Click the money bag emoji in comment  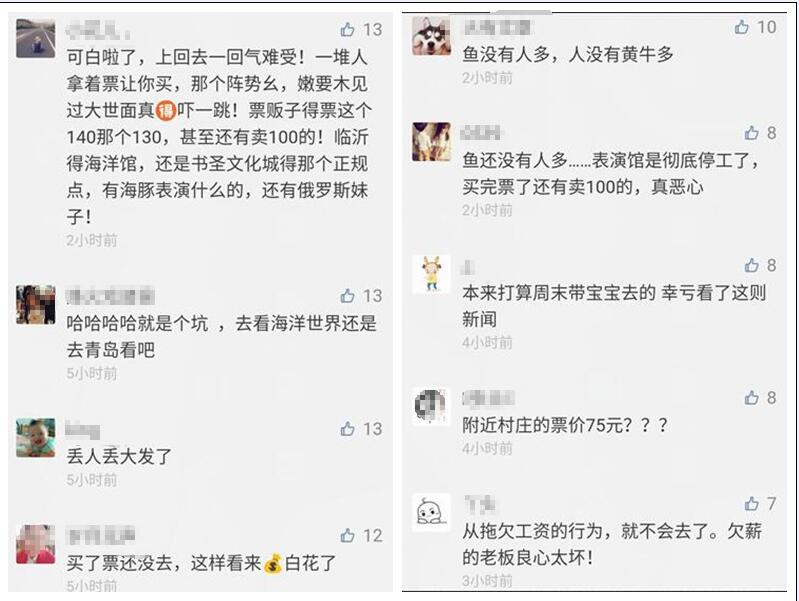[273, 563]
